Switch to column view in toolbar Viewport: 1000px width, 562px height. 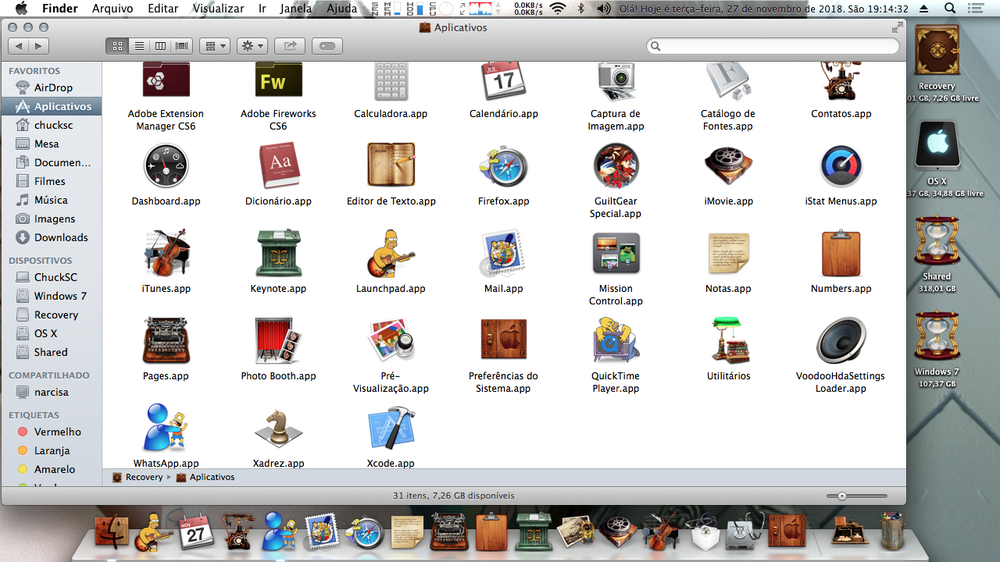click(160, 46)
